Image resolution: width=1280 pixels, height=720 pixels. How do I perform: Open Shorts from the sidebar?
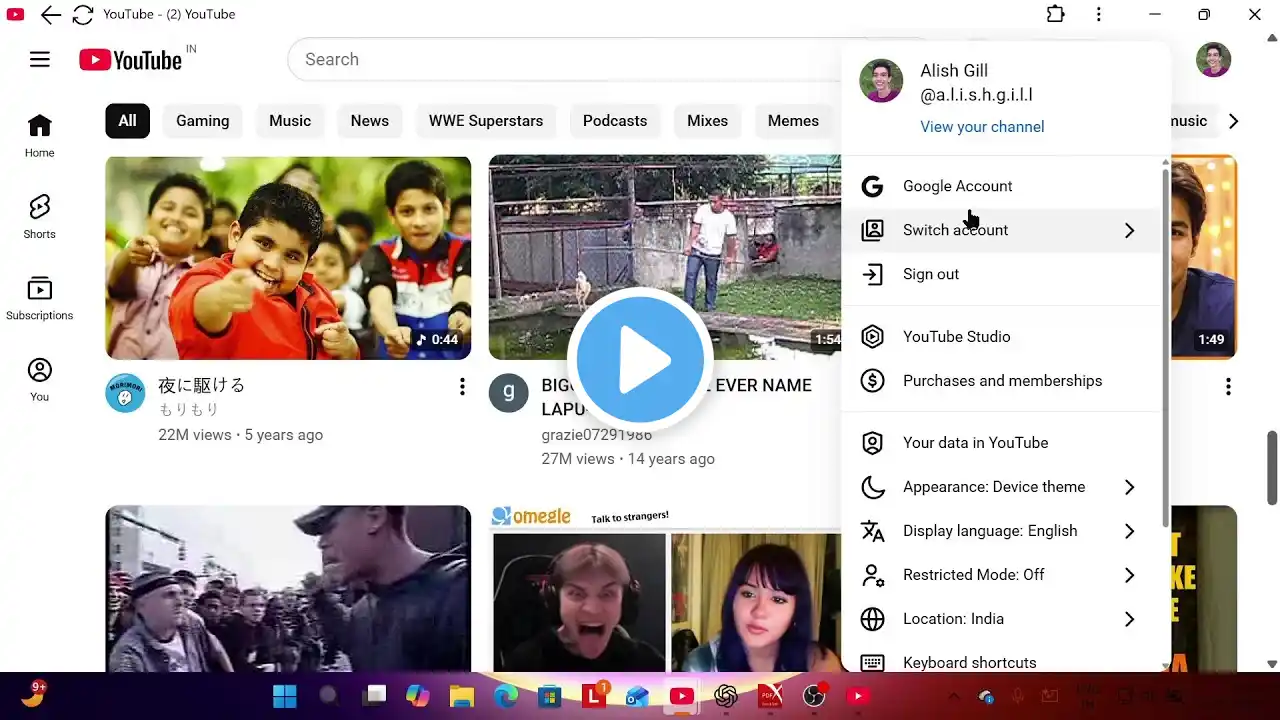click(39, 215)
